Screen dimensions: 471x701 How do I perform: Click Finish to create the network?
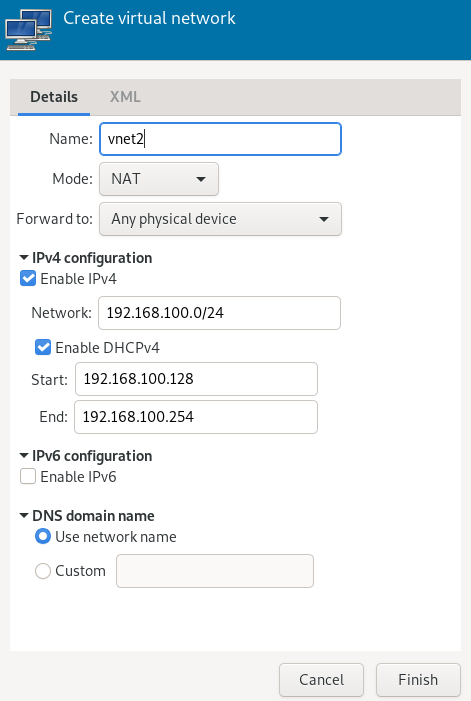[x=418, y=680]
